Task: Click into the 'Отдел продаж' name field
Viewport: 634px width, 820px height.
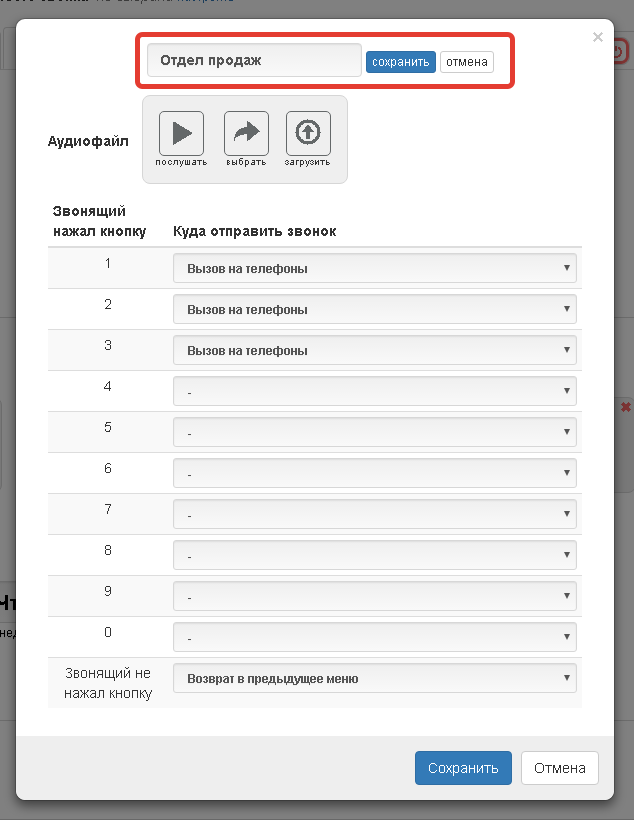Action: pos(254,60)
